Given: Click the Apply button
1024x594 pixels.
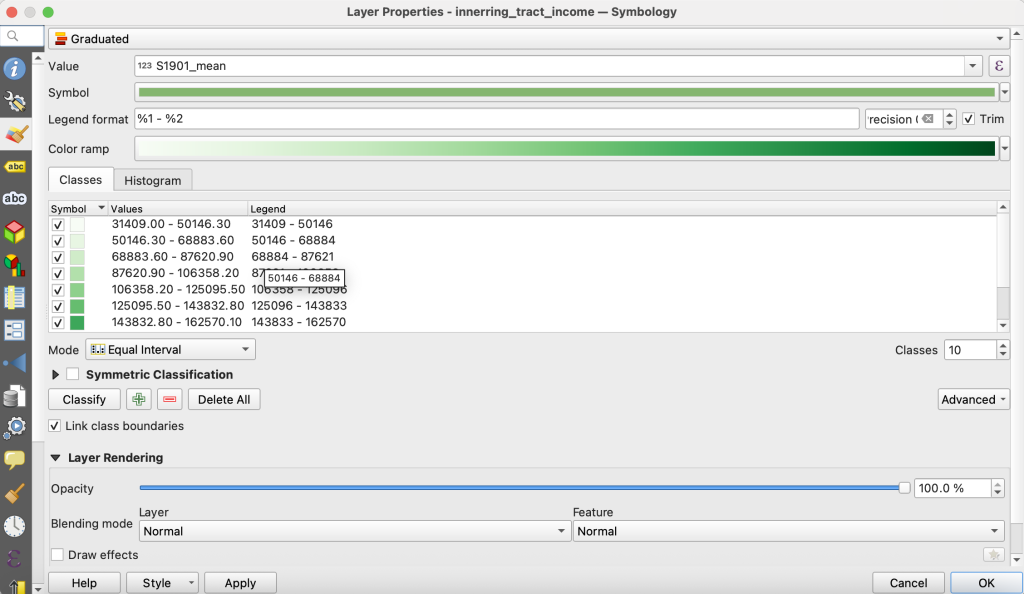Looking at the screenshot, I should click(x=240, y=583).
